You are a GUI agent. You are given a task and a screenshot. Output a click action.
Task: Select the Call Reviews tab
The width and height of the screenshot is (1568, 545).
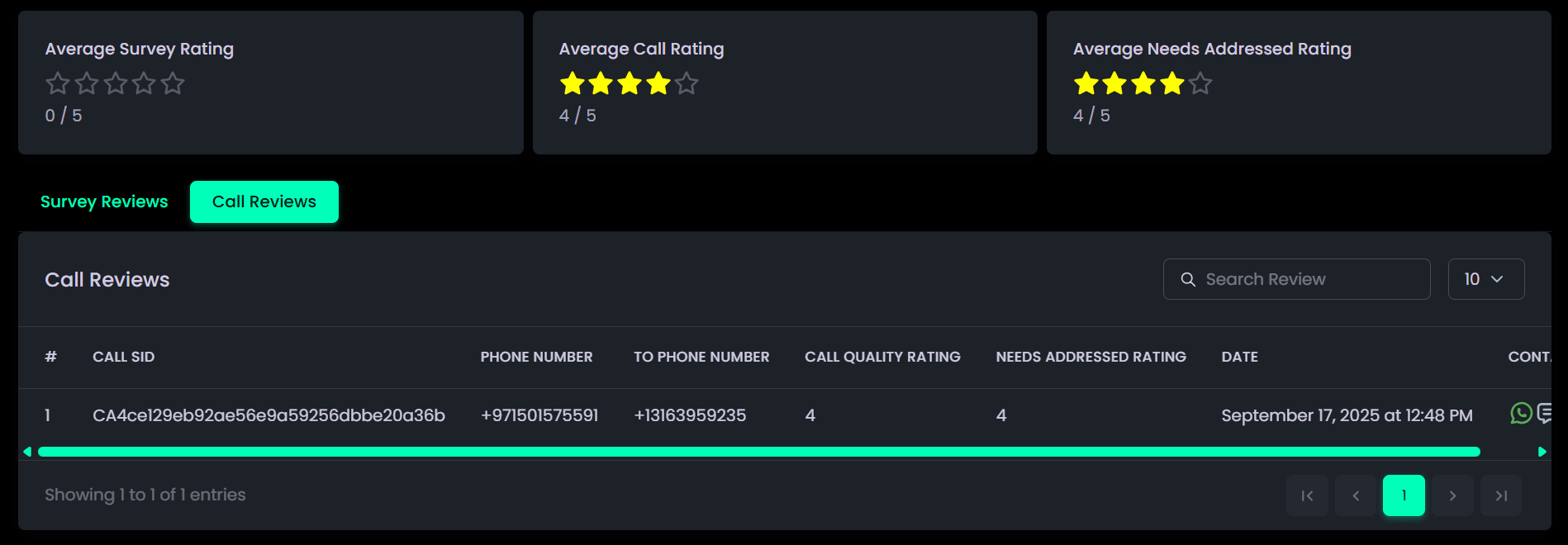tap(264, 201)
